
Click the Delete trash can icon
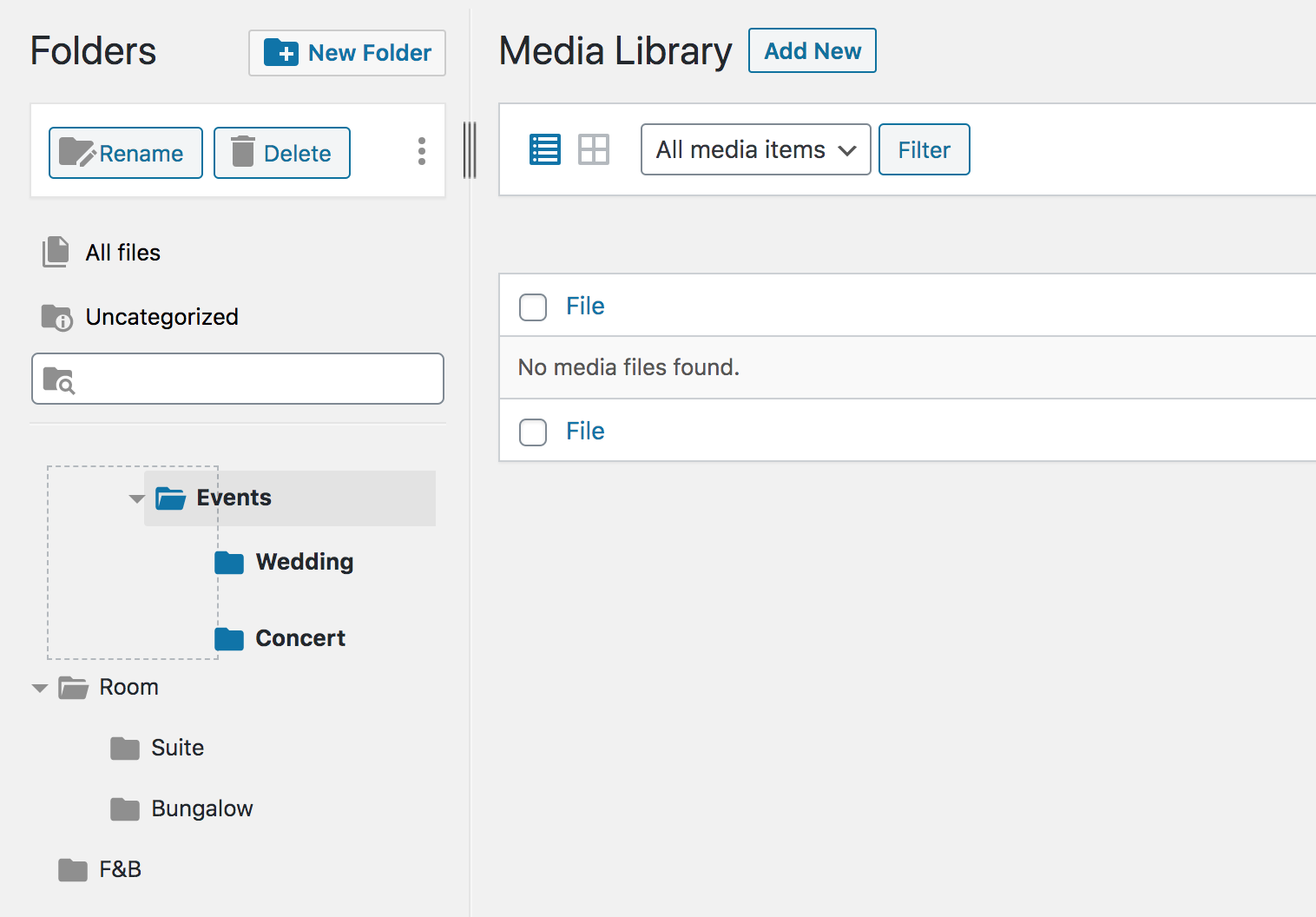click(243, 151)
